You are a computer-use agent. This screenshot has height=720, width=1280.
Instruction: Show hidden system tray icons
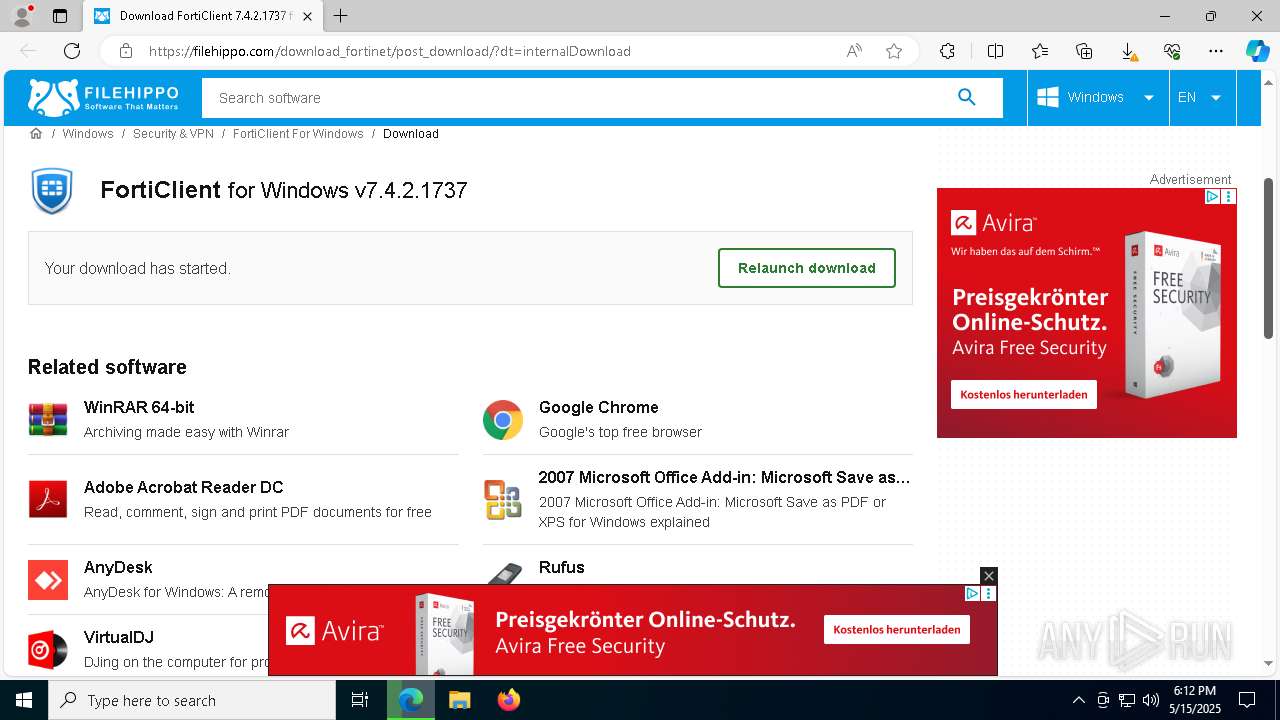[1078, 700]
